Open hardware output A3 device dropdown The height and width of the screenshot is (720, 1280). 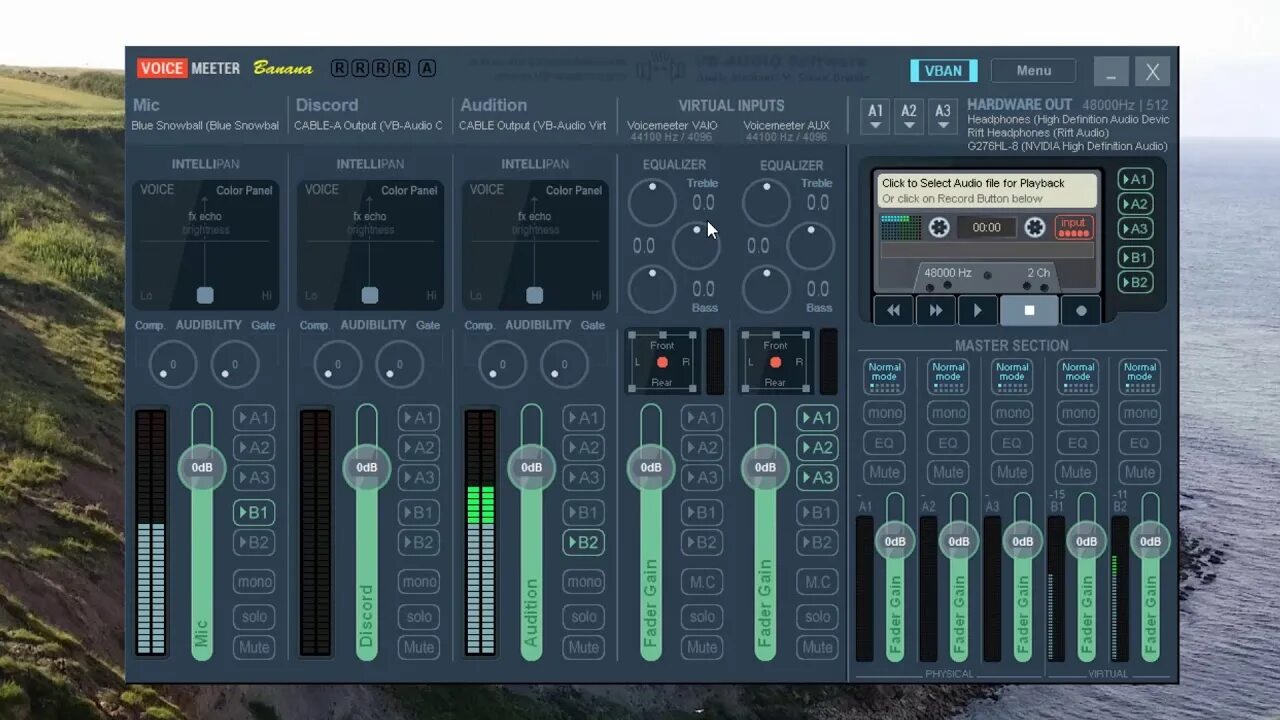(x=943, y=116)
